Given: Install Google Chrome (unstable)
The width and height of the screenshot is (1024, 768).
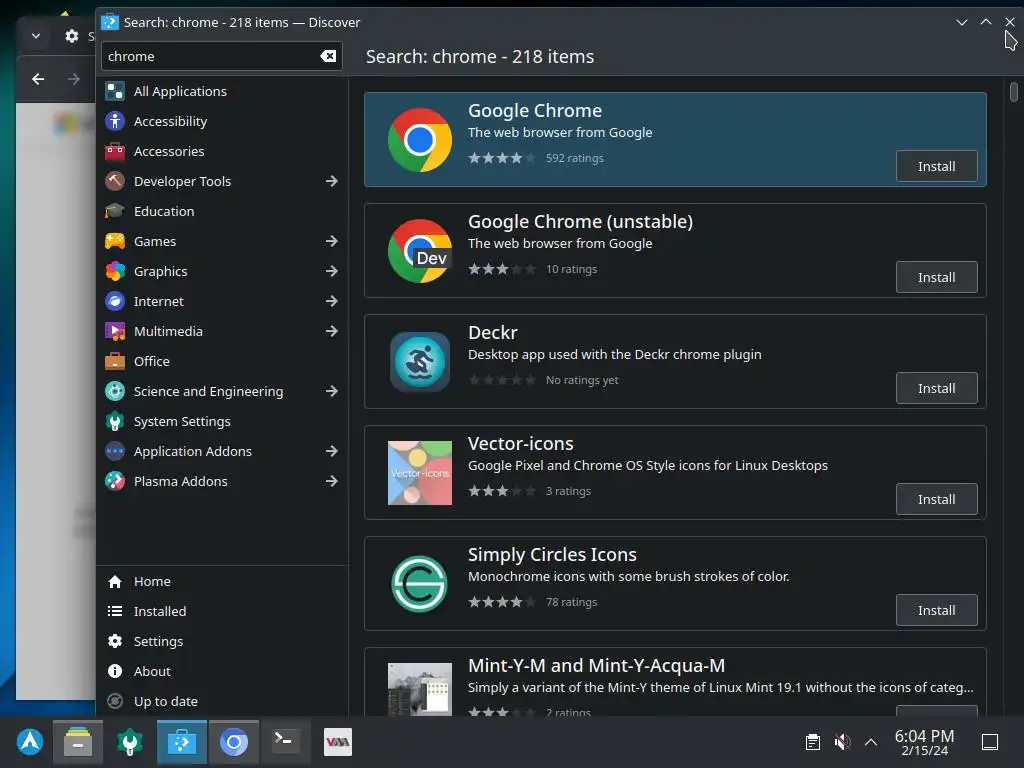Looking at the screenshot, I should [x=936, y=278].
